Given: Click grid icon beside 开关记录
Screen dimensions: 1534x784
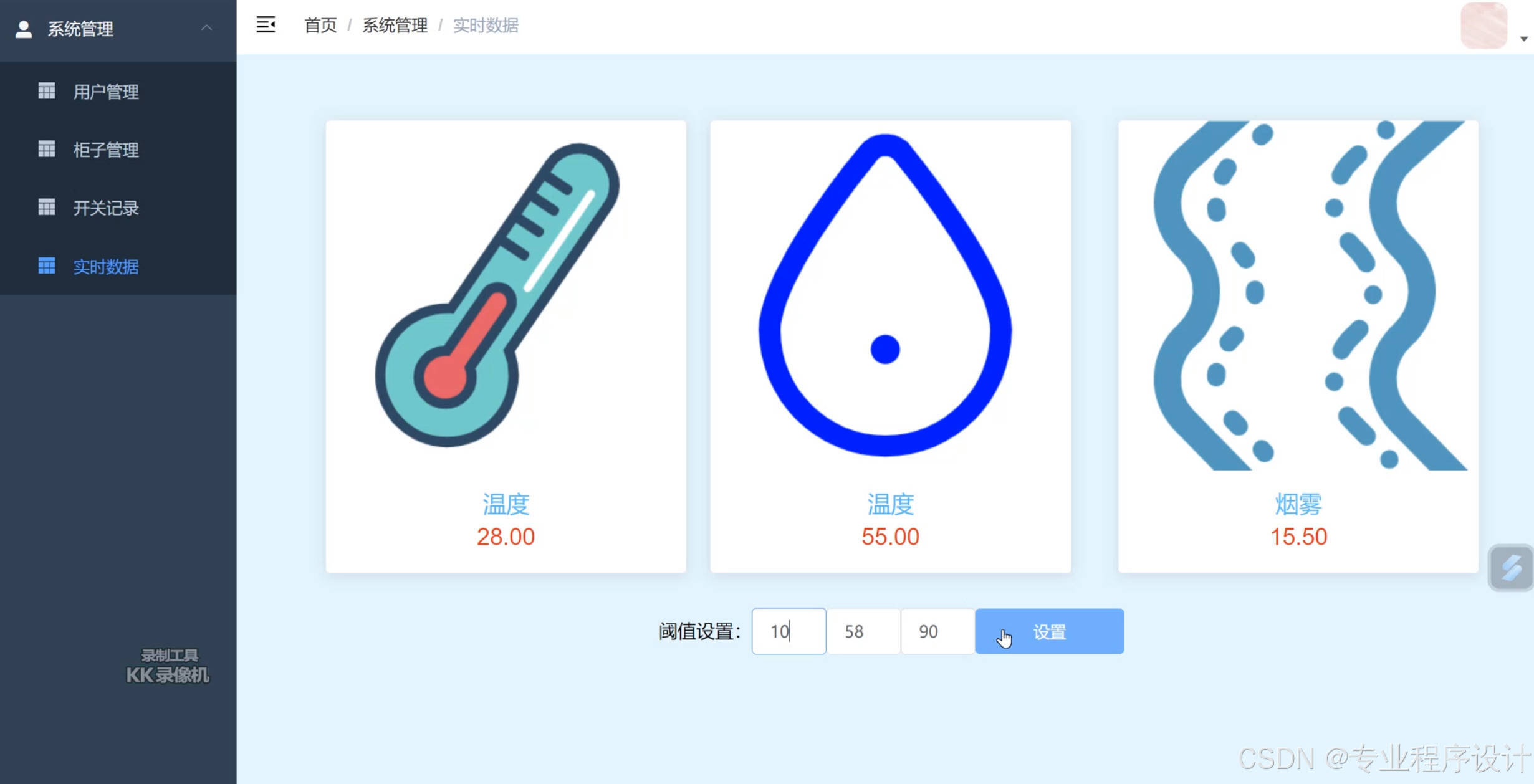Looking at the screenshot, I should 47,207.
